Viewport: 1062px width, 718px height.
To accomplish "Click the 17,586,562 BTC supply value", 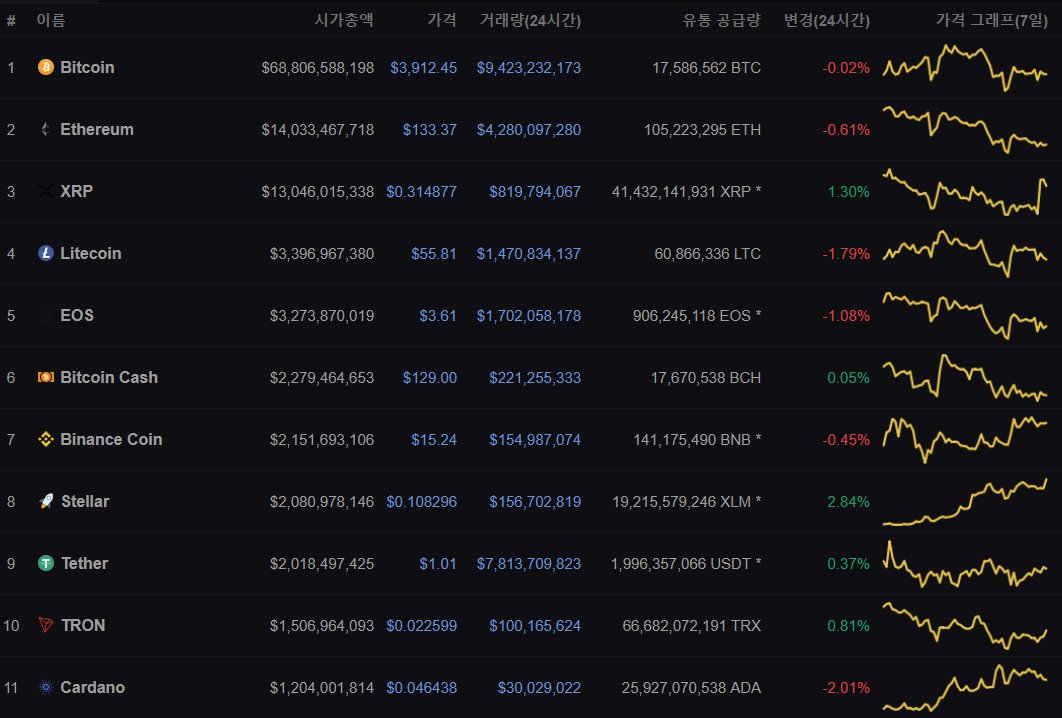I will [x=706, y=68].
